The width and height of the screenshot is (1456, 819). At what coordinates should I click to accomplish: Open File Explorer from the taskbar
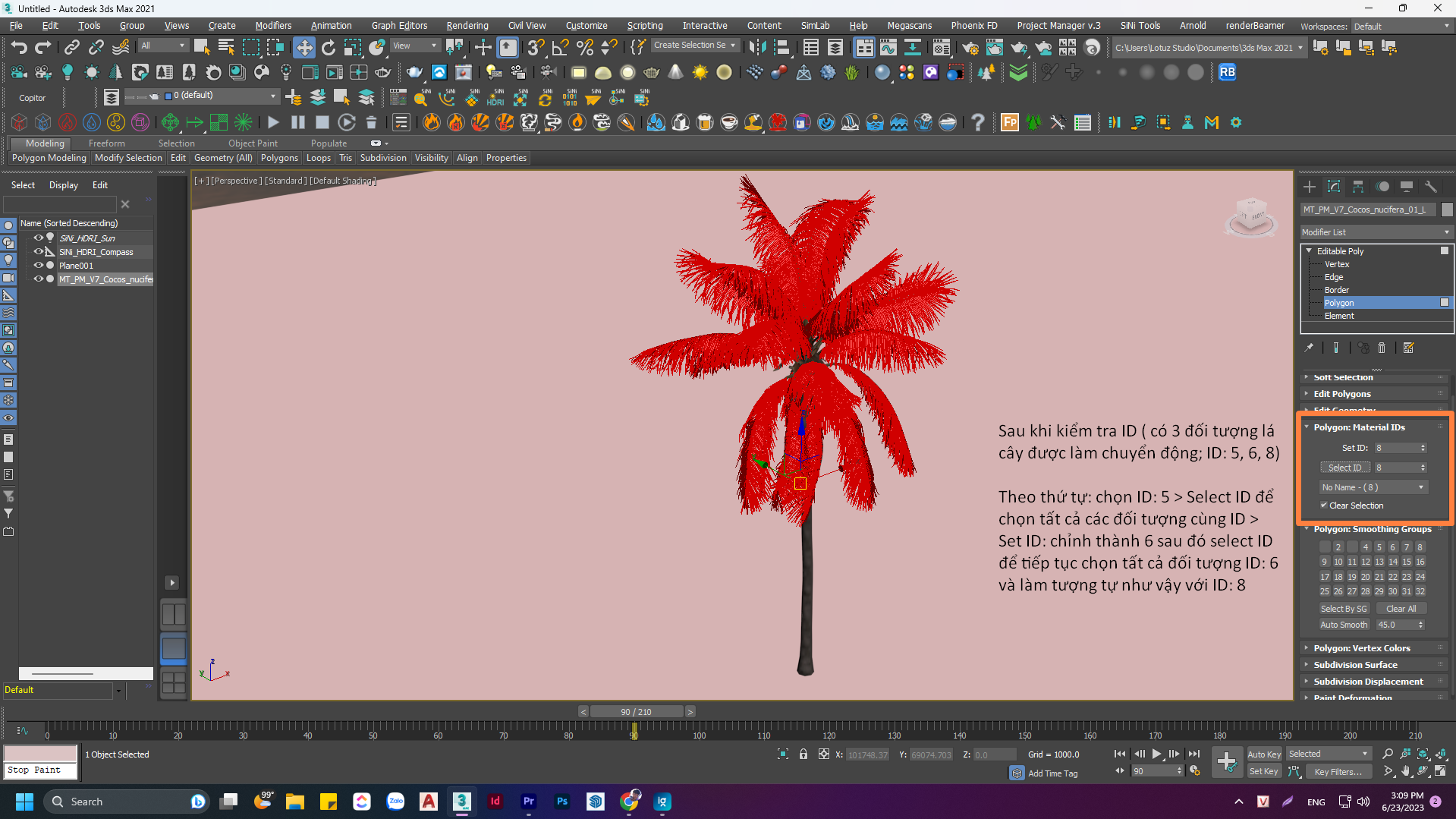tap(295, 802)
